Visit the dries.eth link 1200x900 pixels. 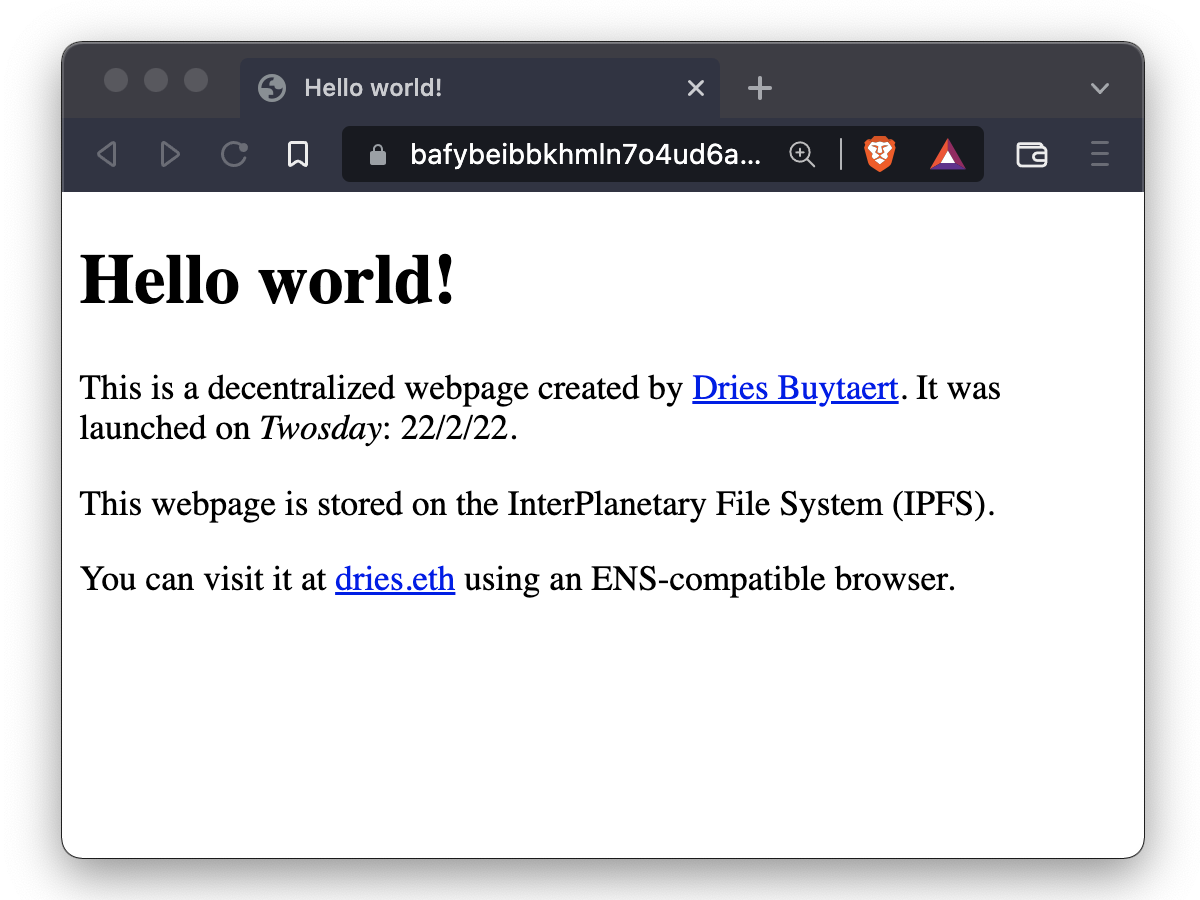click(x=394, y=578)
